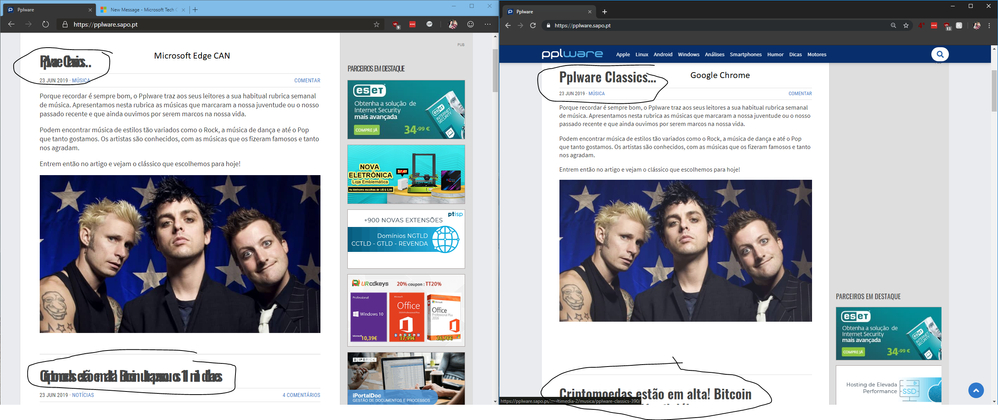Click the MÚSICA category link in Chrome

point(596,94)
